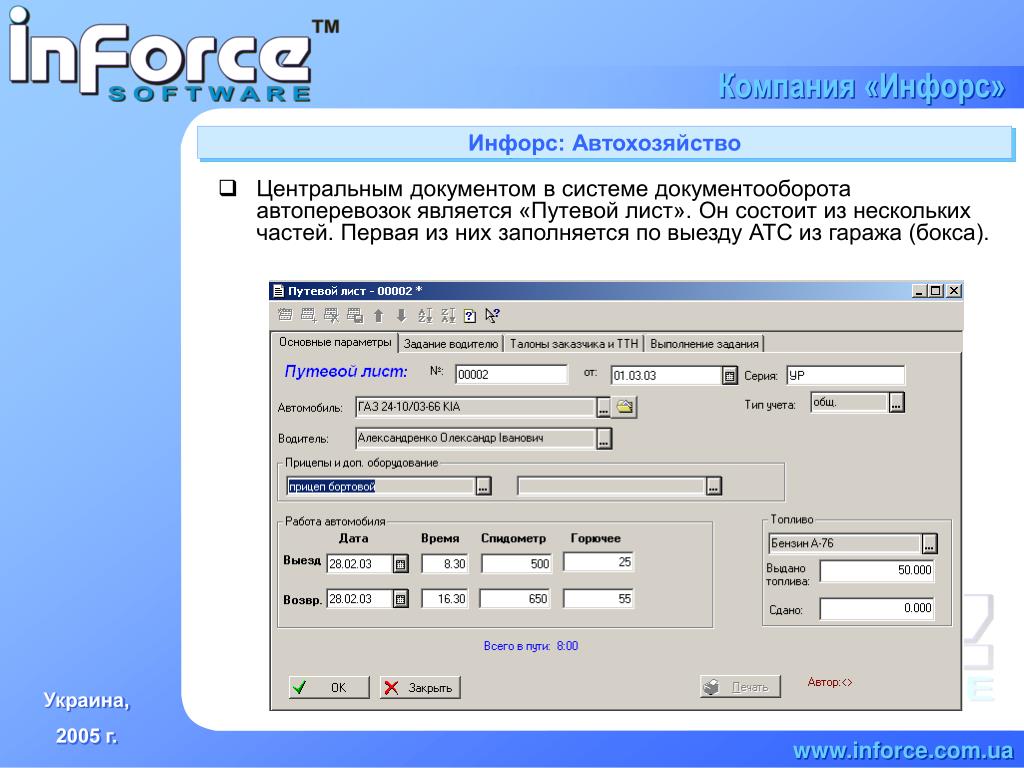Screen dimensions: 1024x768
Task: Click the Выезд speedometer field 500
Action: (x=516, y=564)
